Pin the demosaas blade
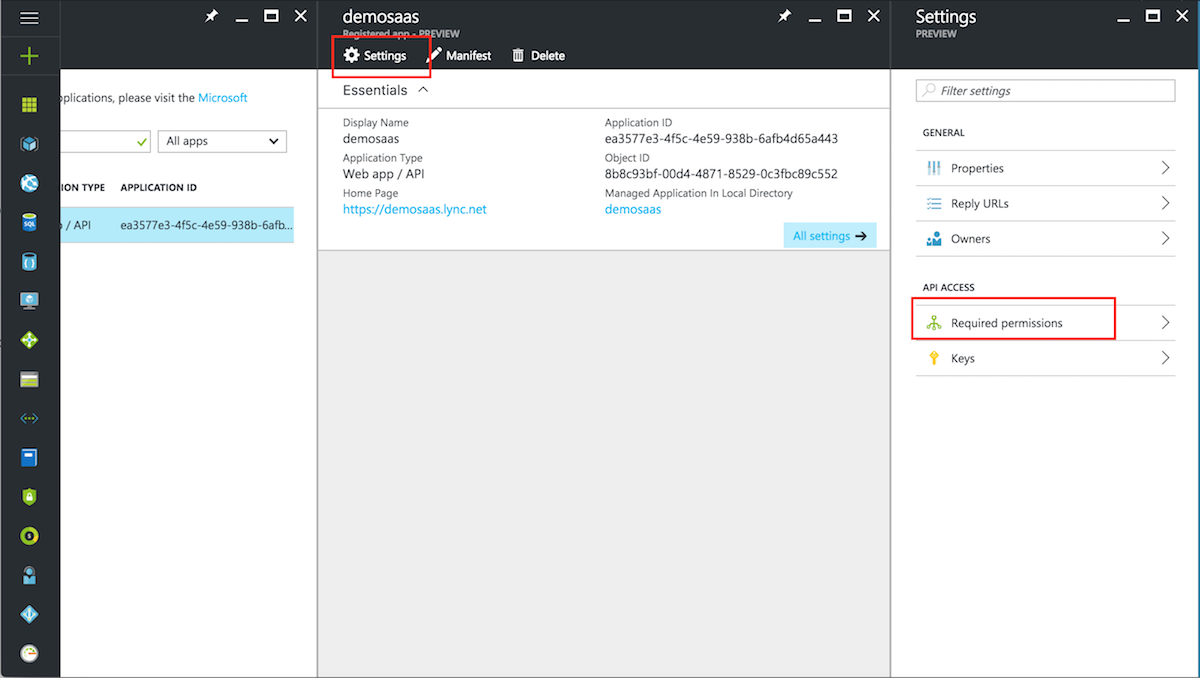The image size is (1200, 678). [x=784, y=16]
